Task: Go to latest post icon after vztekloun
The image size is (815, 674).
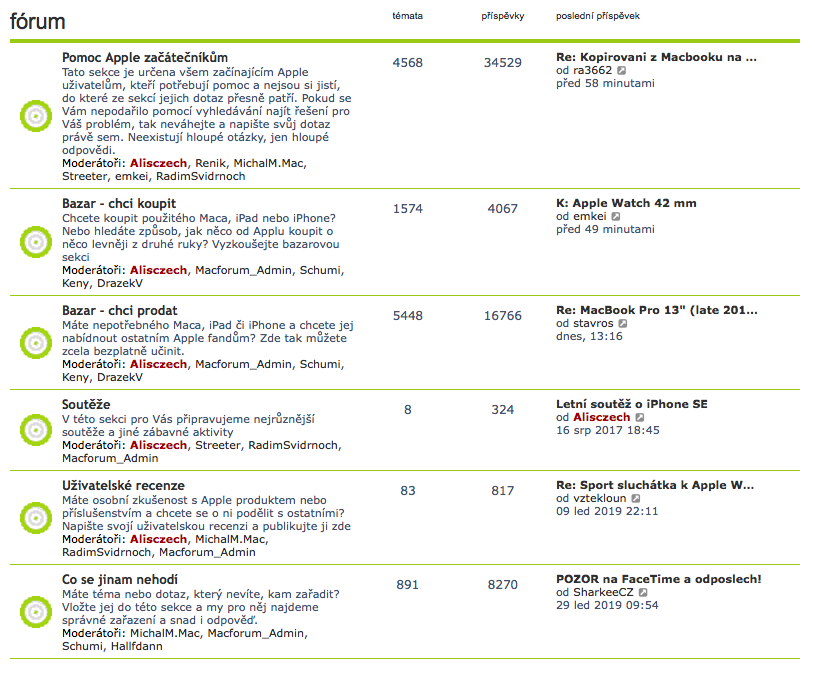Action: point(635,498)
